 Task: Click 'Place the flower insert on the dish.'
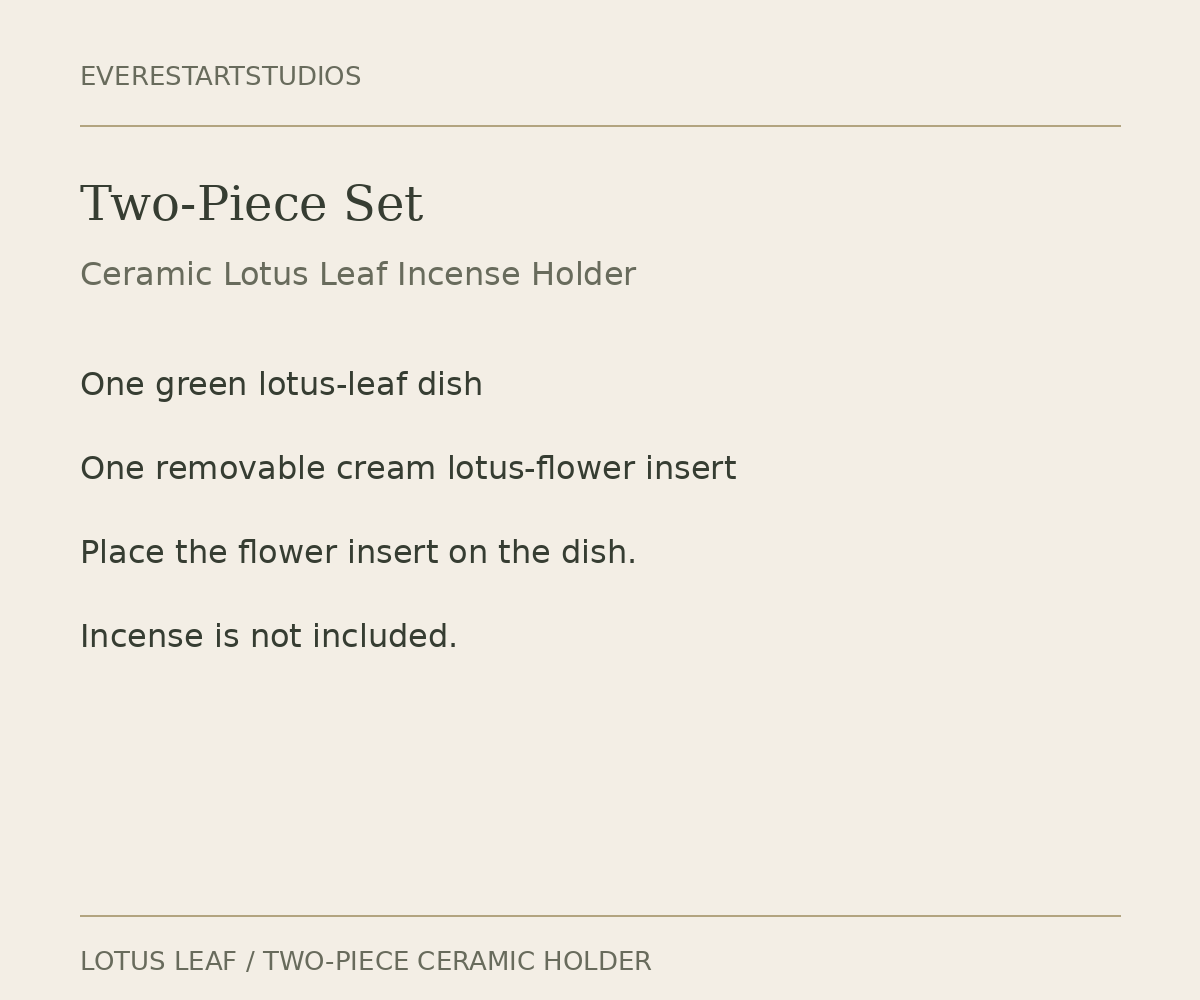tap(358, 553)
